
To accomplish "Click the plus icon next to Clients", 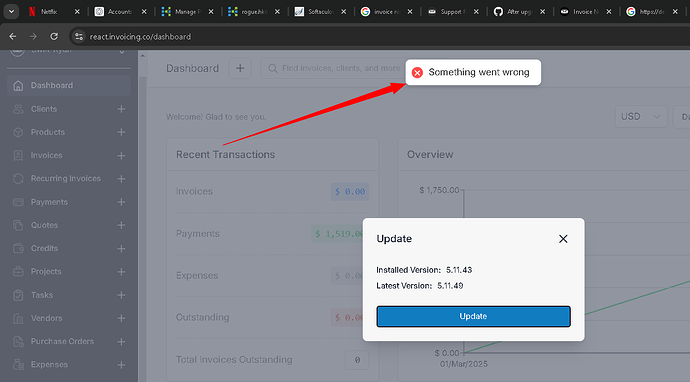I will (x=121, y=109).
